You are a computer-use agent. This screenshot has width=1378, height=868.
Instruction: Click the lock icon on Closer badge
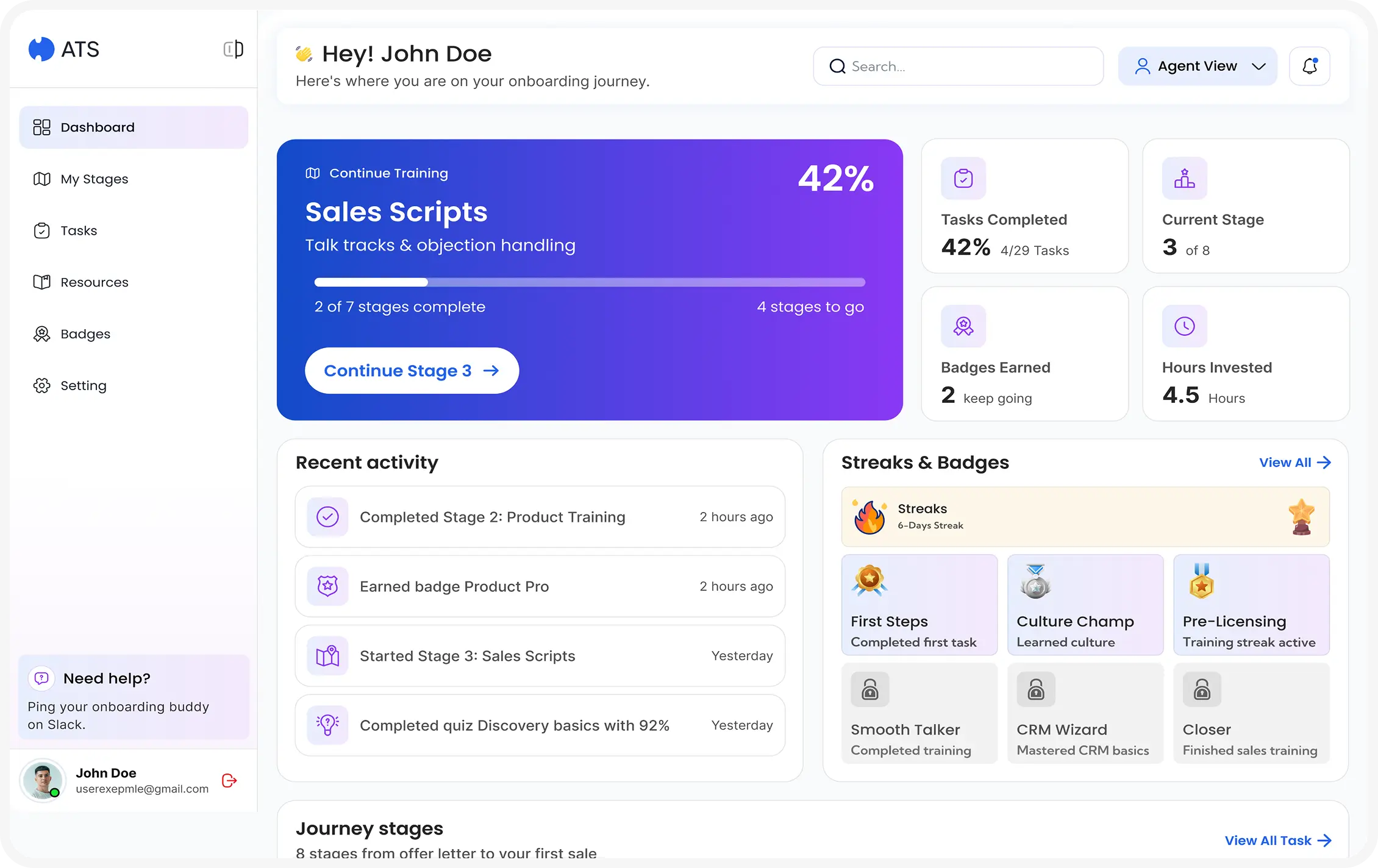[x=1202, y=689]
